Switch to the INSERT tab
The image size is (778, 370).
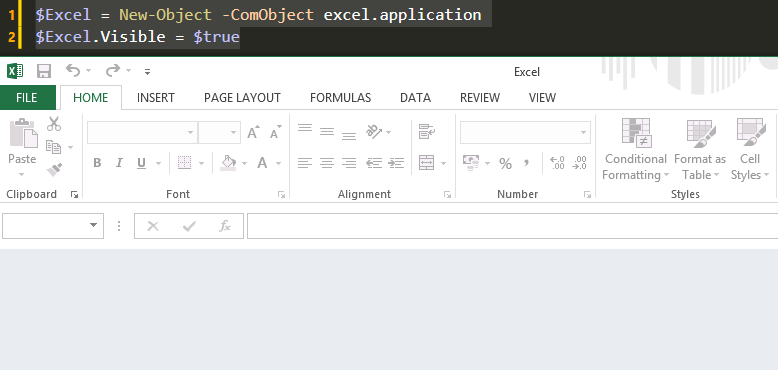click(156, 98)
